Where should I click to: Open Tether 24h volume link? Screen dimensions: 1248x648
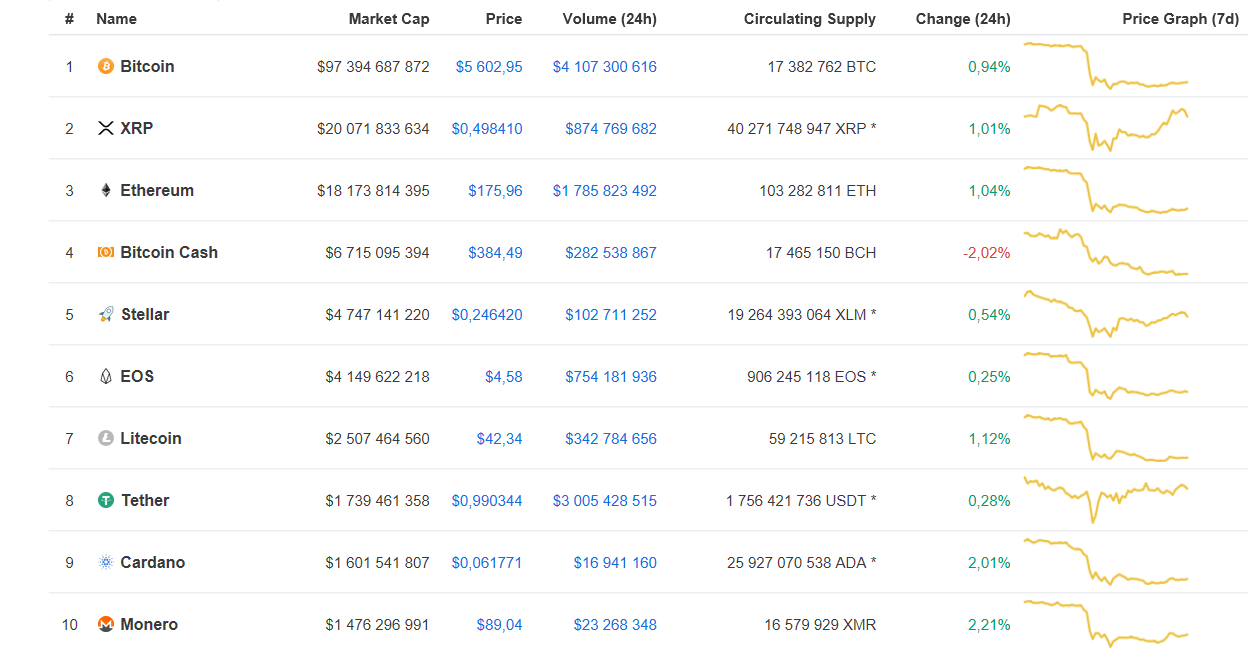(x=604, y=501)
